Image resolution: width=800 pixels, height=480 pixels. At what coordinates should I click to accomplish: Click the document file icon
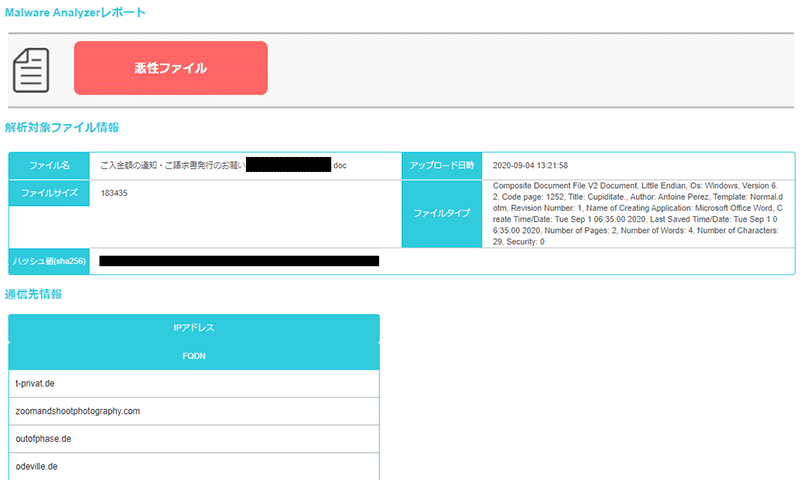[x=31, y=70]
